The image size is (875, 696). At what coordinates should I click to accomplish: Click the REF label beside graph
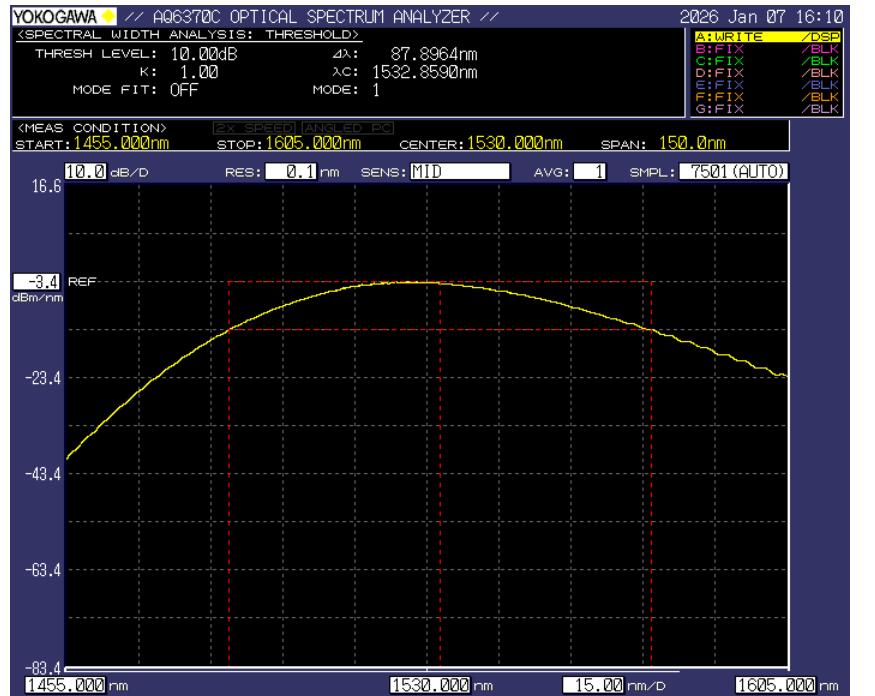tap(82, 281)
